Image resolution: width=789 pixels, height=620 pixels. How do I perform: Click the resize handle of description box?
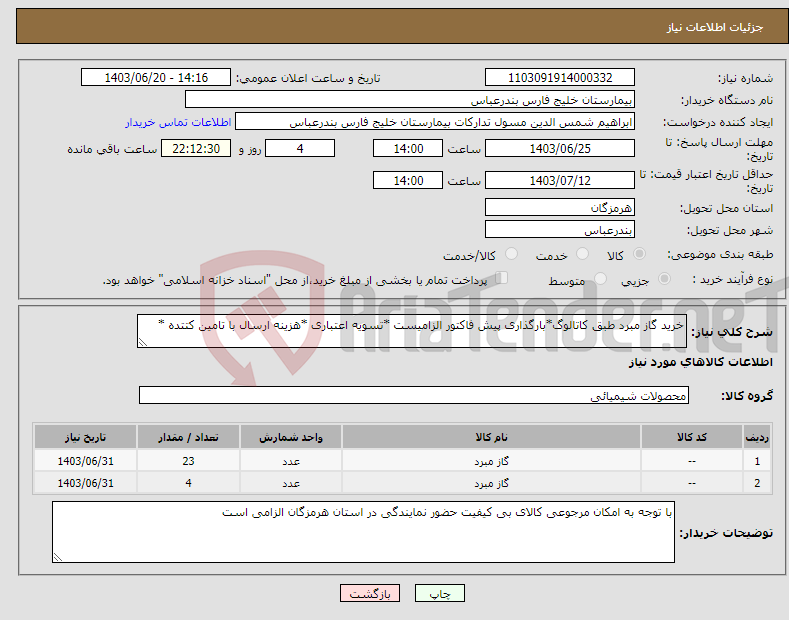[x=143, y=342]
